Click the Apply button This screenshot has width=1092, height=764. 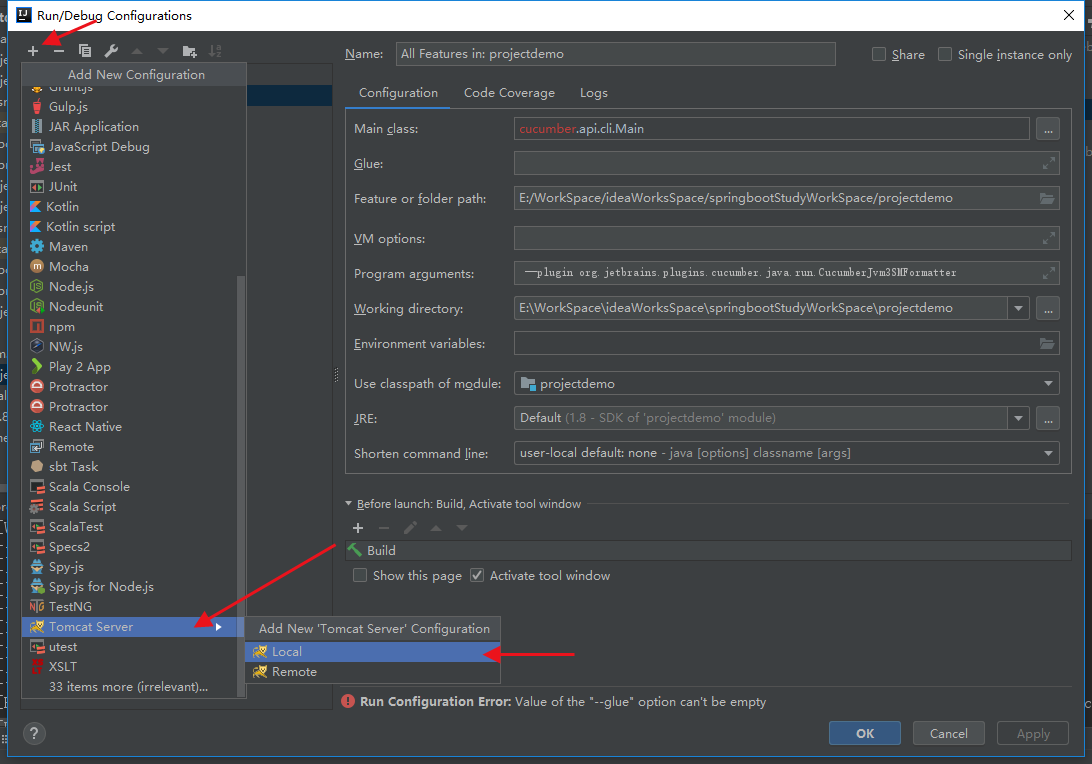(1033, 733)
